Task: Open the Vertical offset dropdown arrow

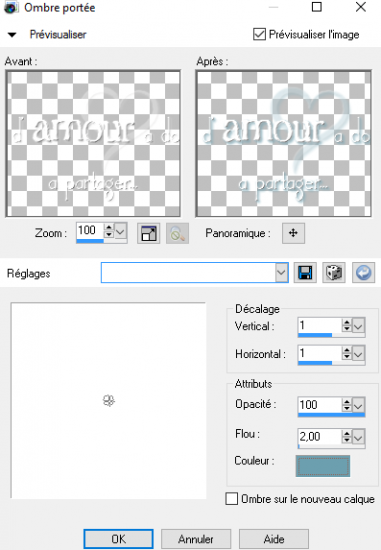Action: point(358,327)
